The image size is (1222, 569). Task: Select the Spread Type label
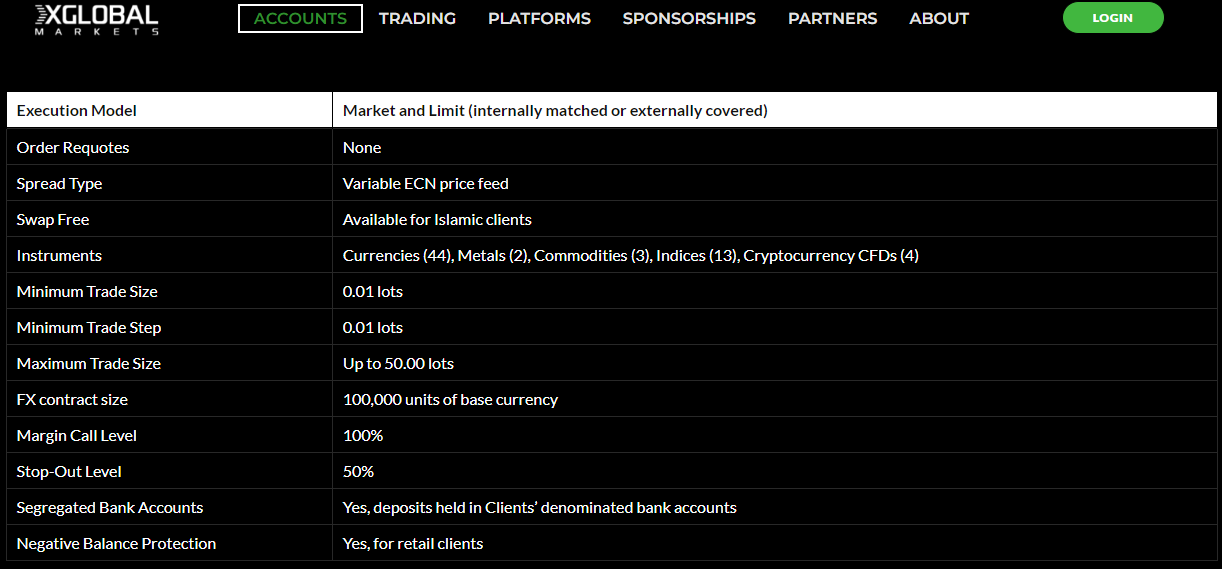[x=59, y=184]
